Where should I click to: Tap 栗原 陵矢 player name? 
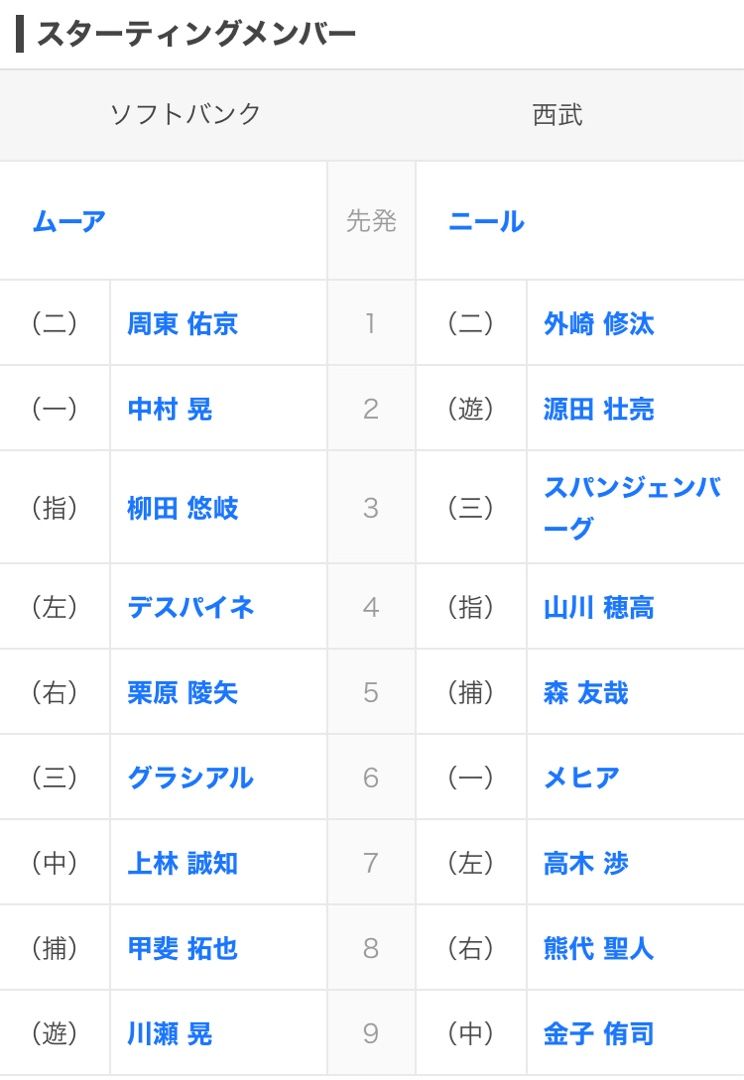tap(183, 692)
